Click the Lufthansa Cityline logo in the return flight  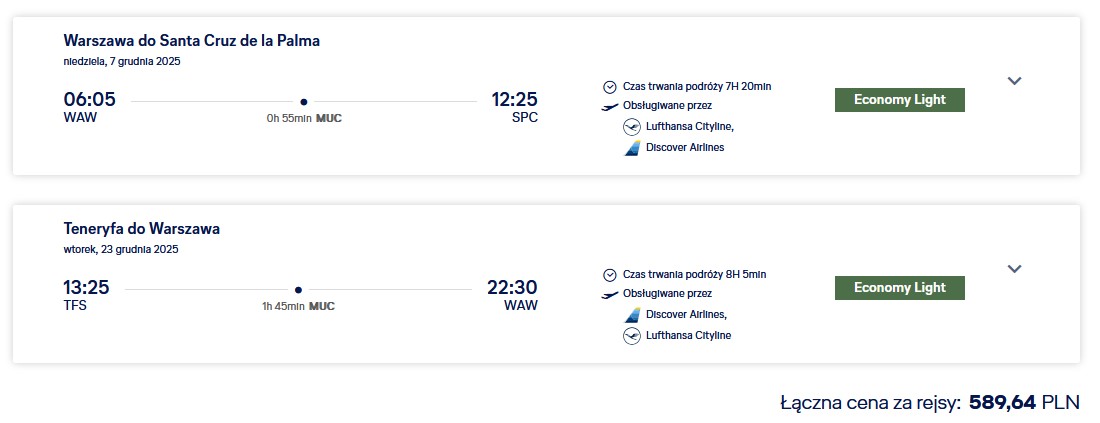click(x=632, y=336)
